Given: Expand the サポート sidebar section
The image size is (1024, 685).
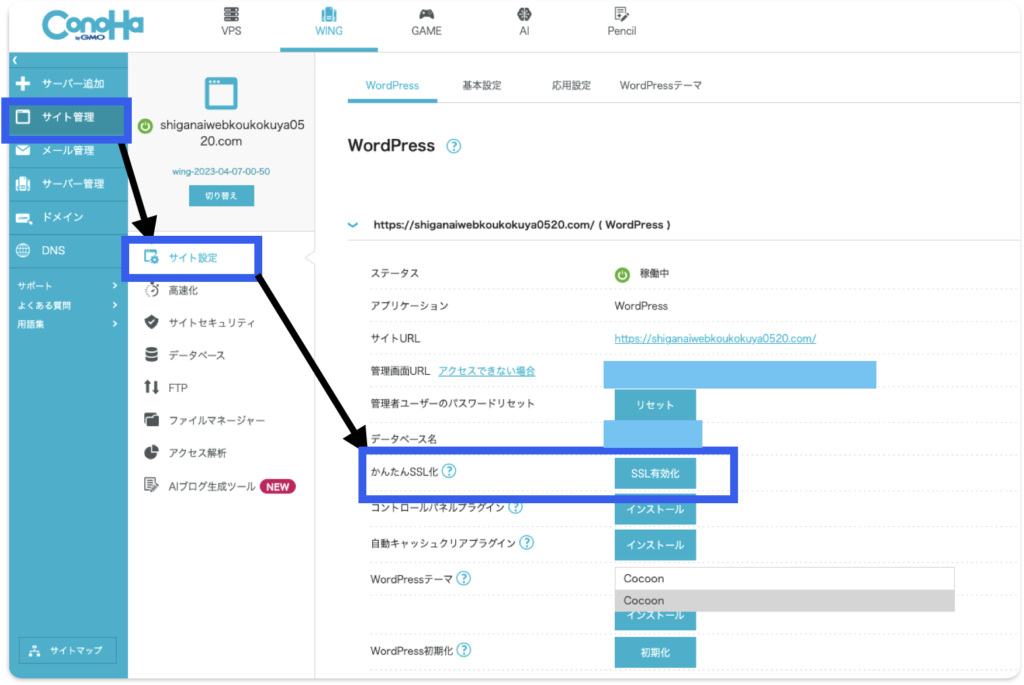Looking at the screenshot, I should click(x=115, y=286).
